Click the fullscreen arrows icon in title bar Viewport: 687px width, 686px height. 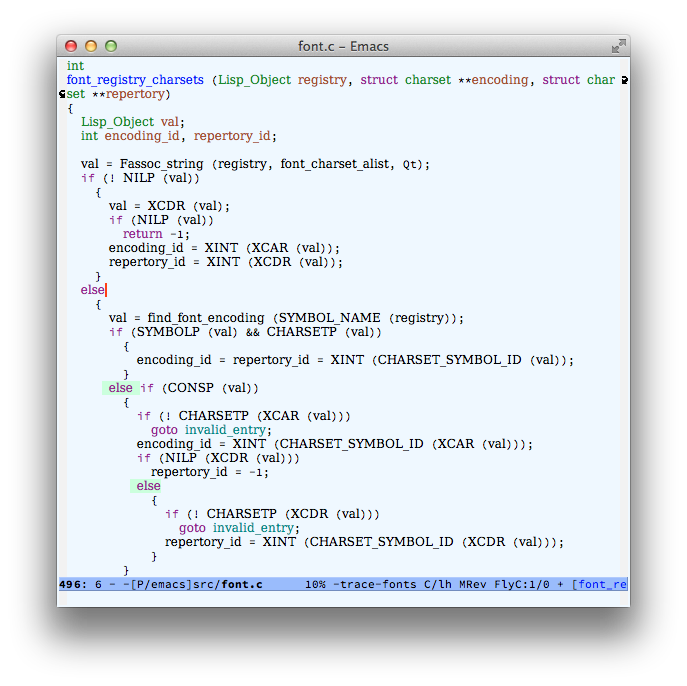click(x=618, y=46)
